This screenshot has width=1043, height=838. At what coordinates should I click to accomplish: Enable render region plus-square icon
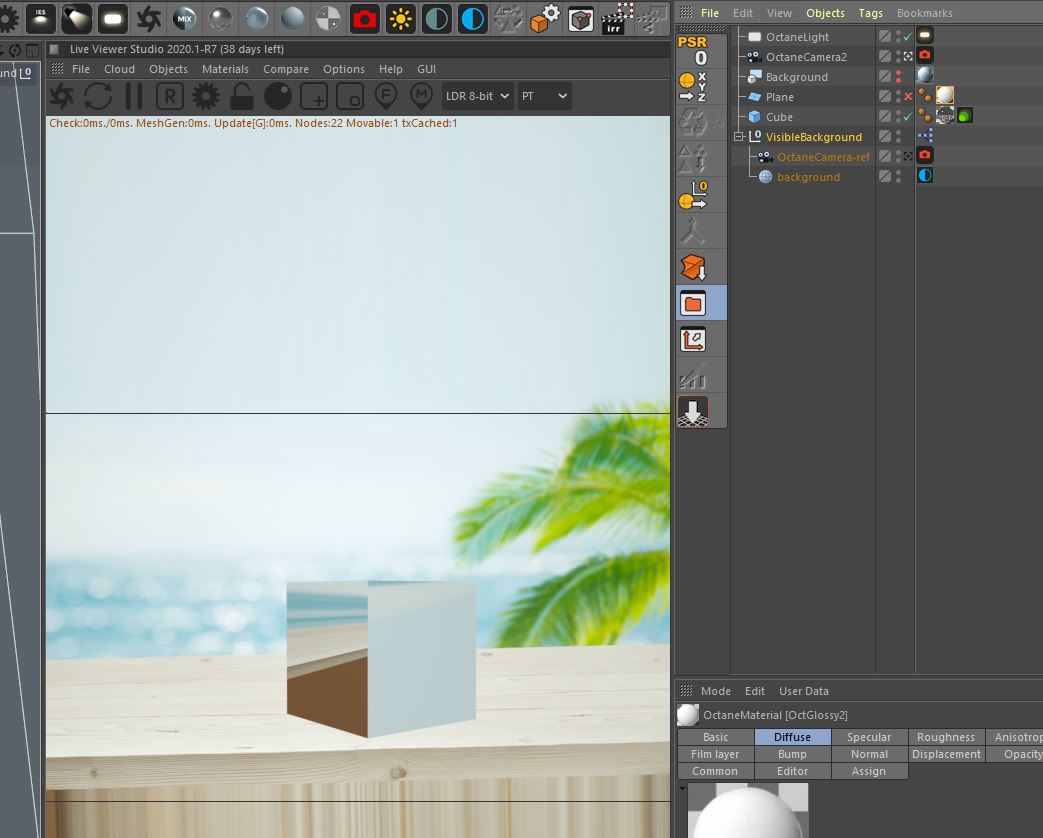(314, 96)
